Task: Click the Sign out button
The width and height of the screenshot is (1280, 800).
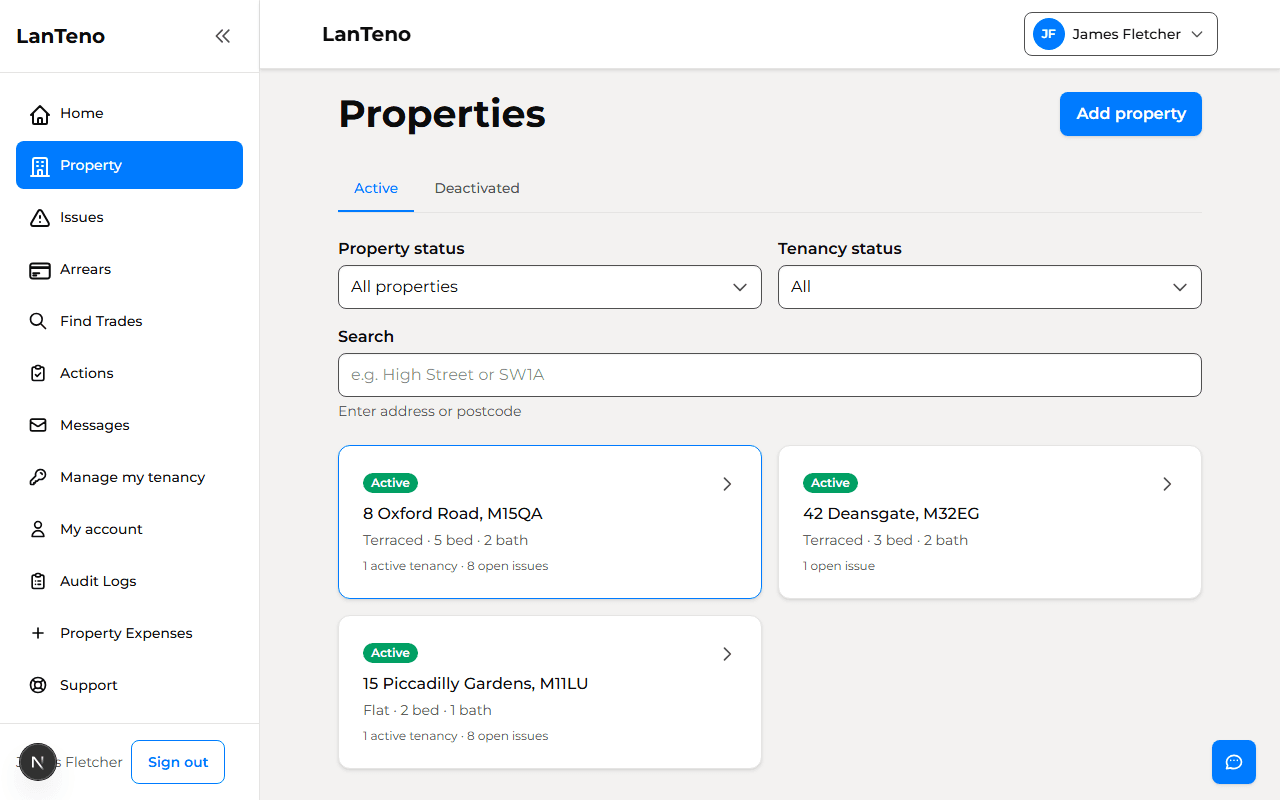Action: pos(178,762)
